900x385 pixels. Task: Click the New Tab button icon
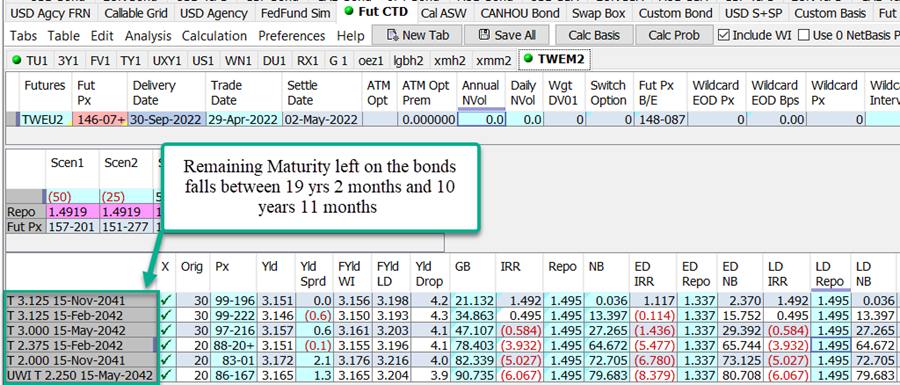[393, 36]
